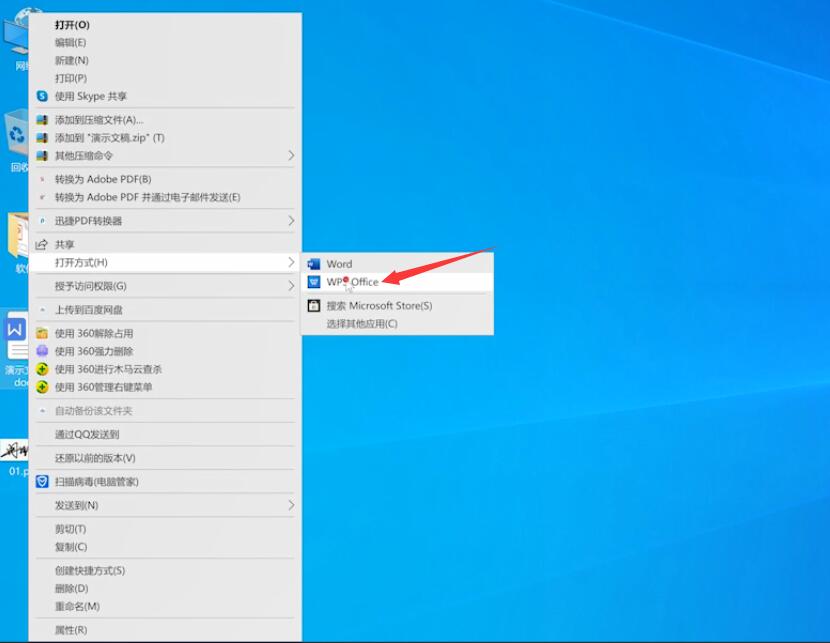Click the 360强力删除 purple icon

click(42, 351)
